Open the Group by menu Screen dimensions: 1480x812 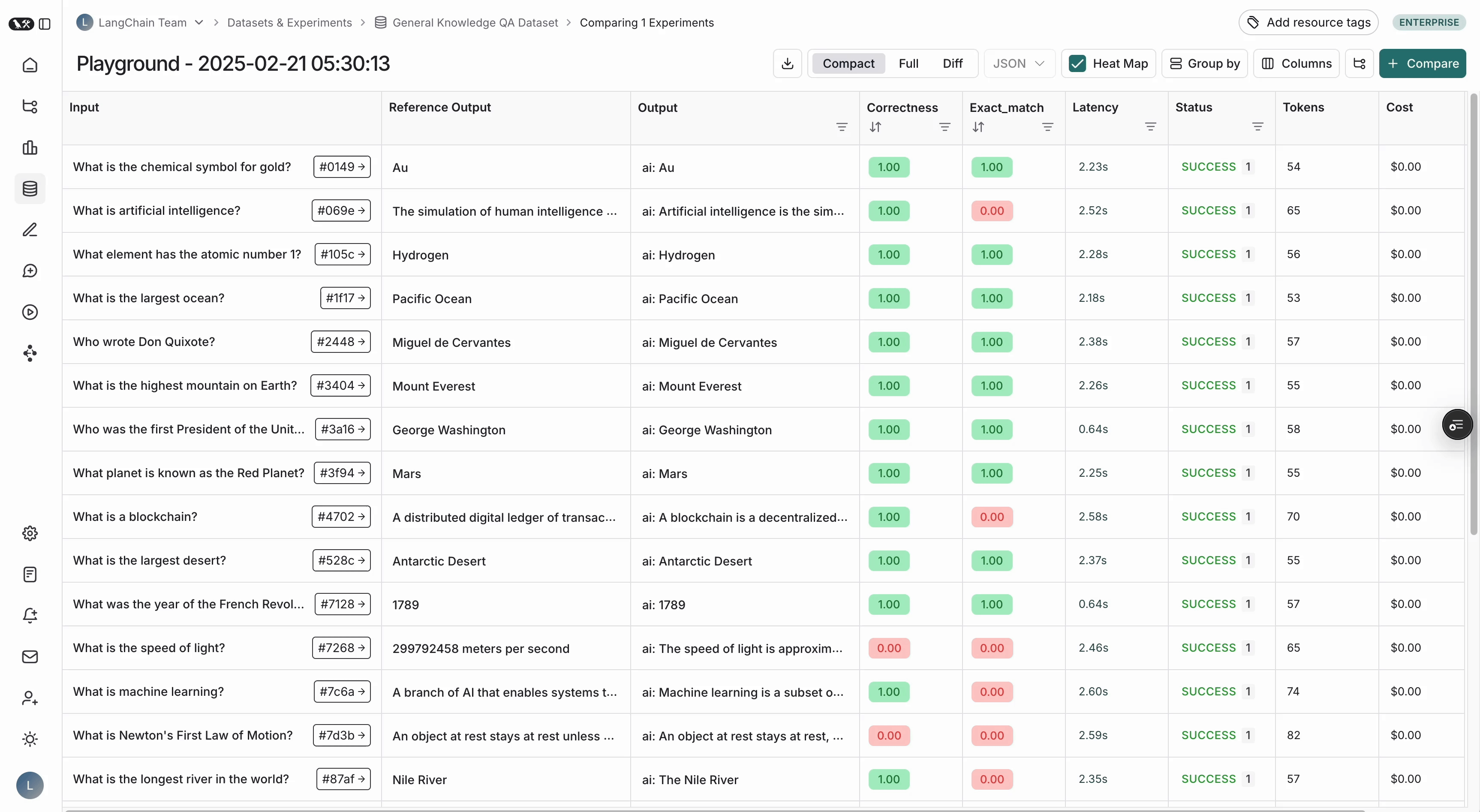1205,63
